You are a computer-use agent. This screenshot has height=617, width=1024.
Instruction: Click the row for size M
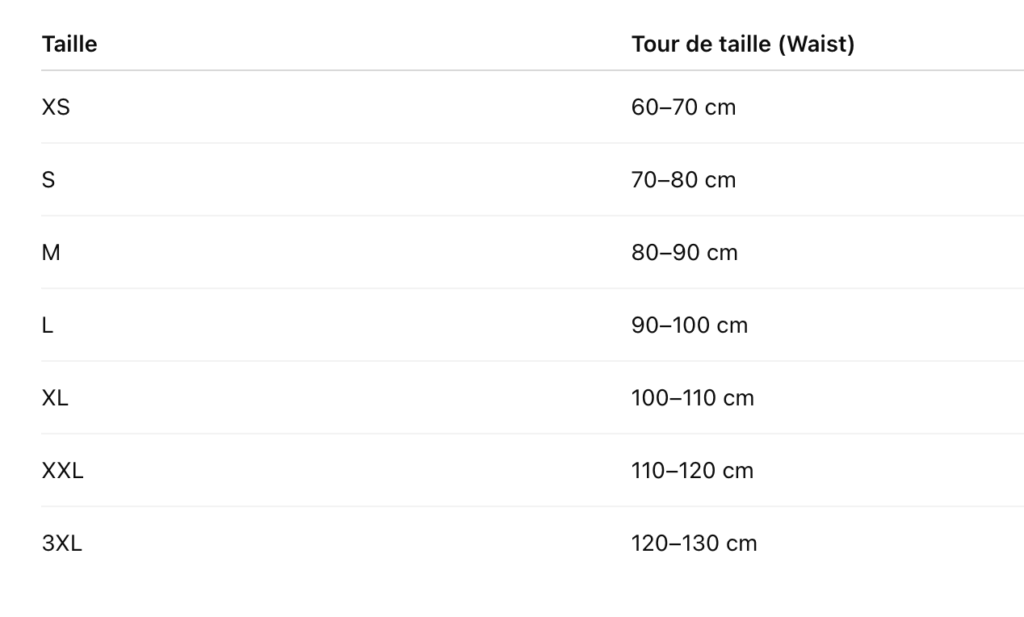pyautogui.click(x=532, y=252)
